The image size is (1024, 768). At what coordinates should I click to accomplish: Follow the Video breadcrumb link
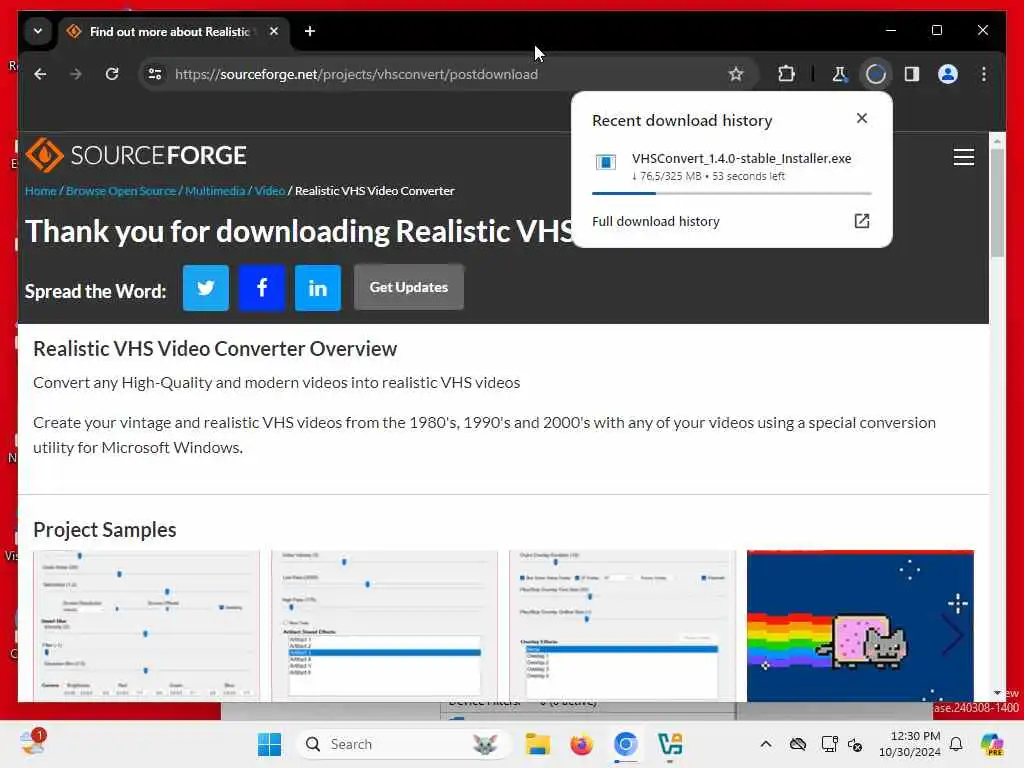[270, 191]
